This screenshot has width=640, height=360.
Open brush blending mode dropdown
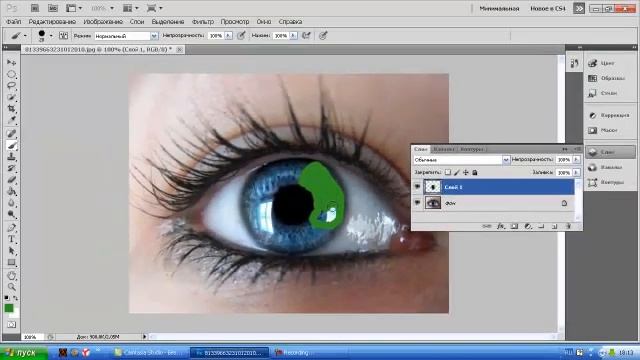click(154, 36)
